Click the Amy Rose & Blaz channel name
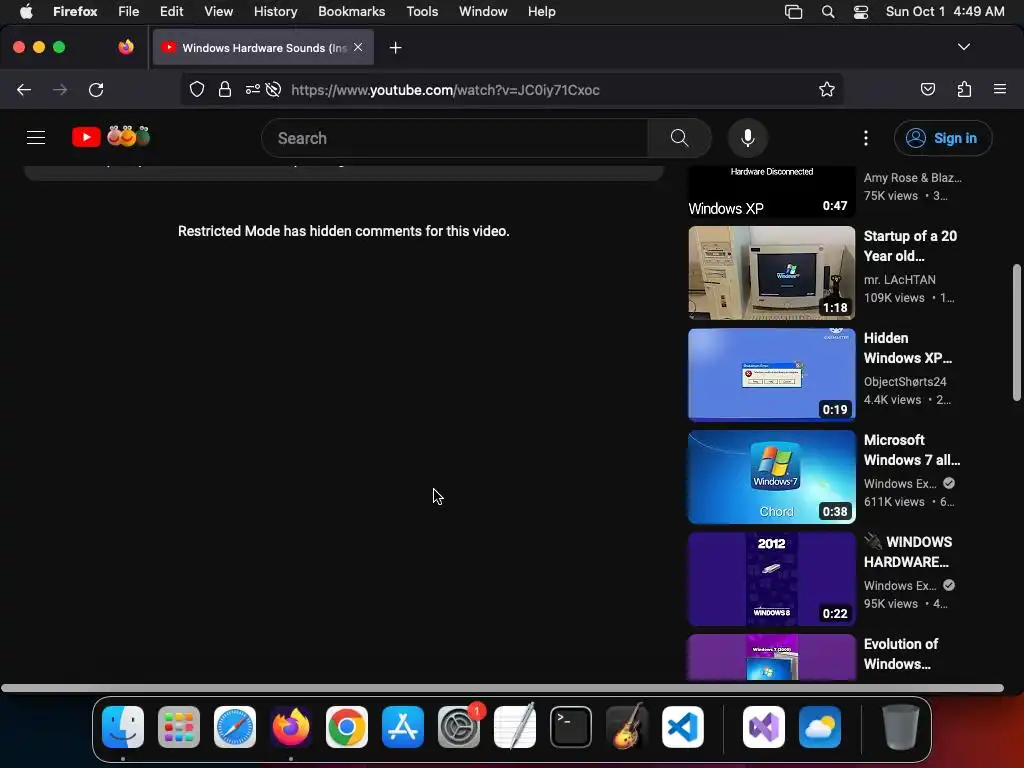 pyautogui.click(x=912, y=178)
